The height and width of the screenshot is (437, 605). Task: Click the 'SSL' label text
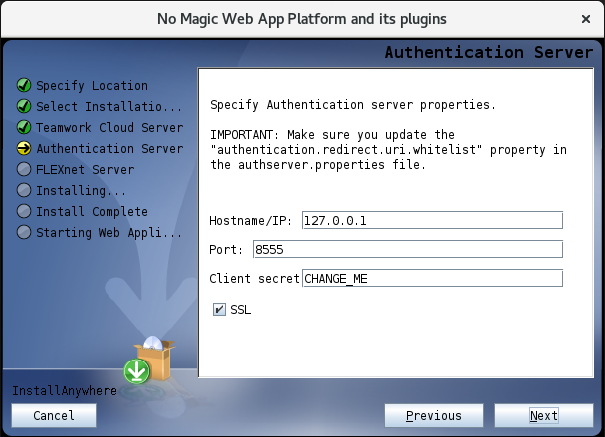click(x=240, y=310)
